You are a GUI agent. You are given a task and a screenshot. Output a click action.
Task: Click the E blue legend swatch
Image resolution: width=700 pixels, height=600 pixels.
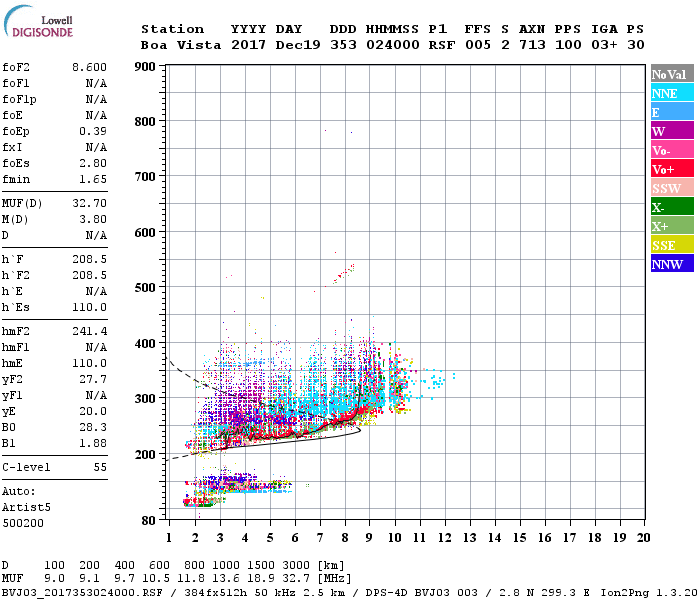[672, 112]
